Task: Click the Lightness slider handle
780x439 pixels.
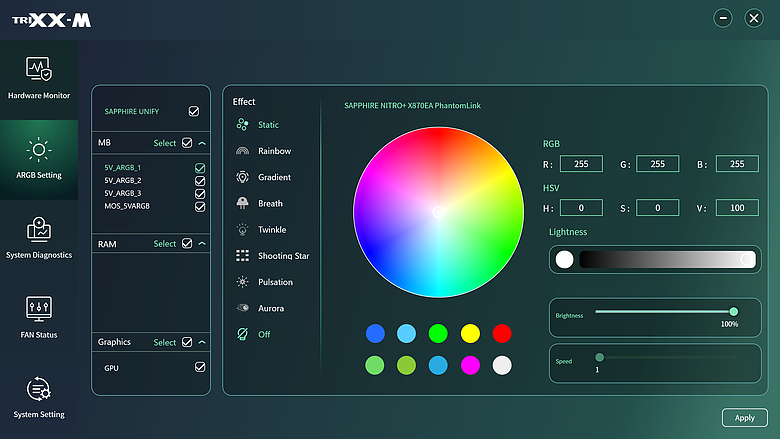Action: tap(746, 259)
